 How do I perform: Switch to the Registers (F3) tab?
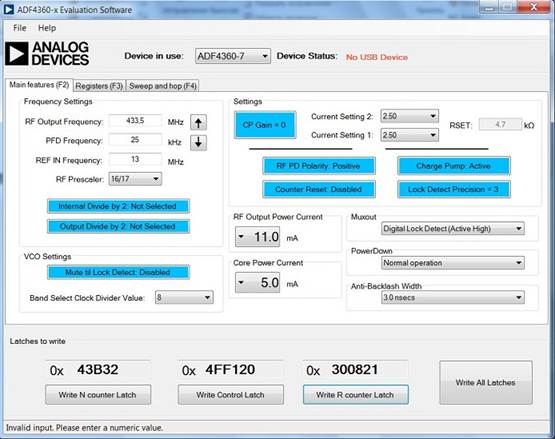click(99, 86)
